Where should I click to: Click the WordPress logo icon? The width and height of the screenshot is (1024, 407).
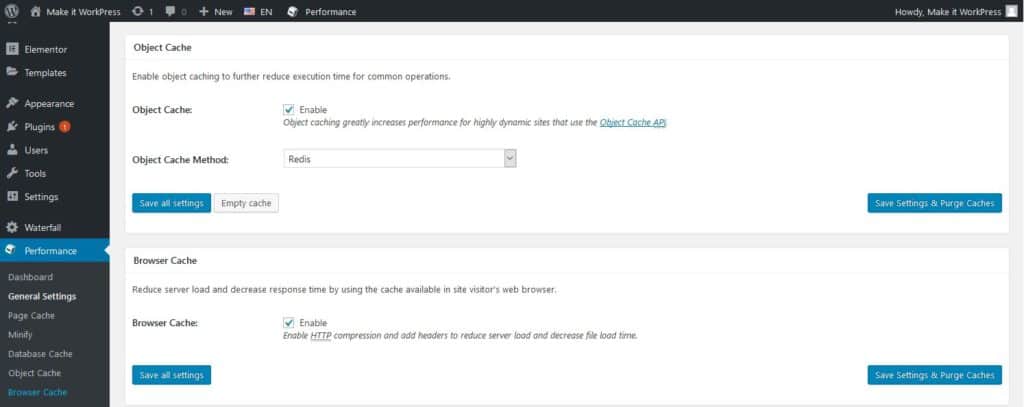pos(12,11)
